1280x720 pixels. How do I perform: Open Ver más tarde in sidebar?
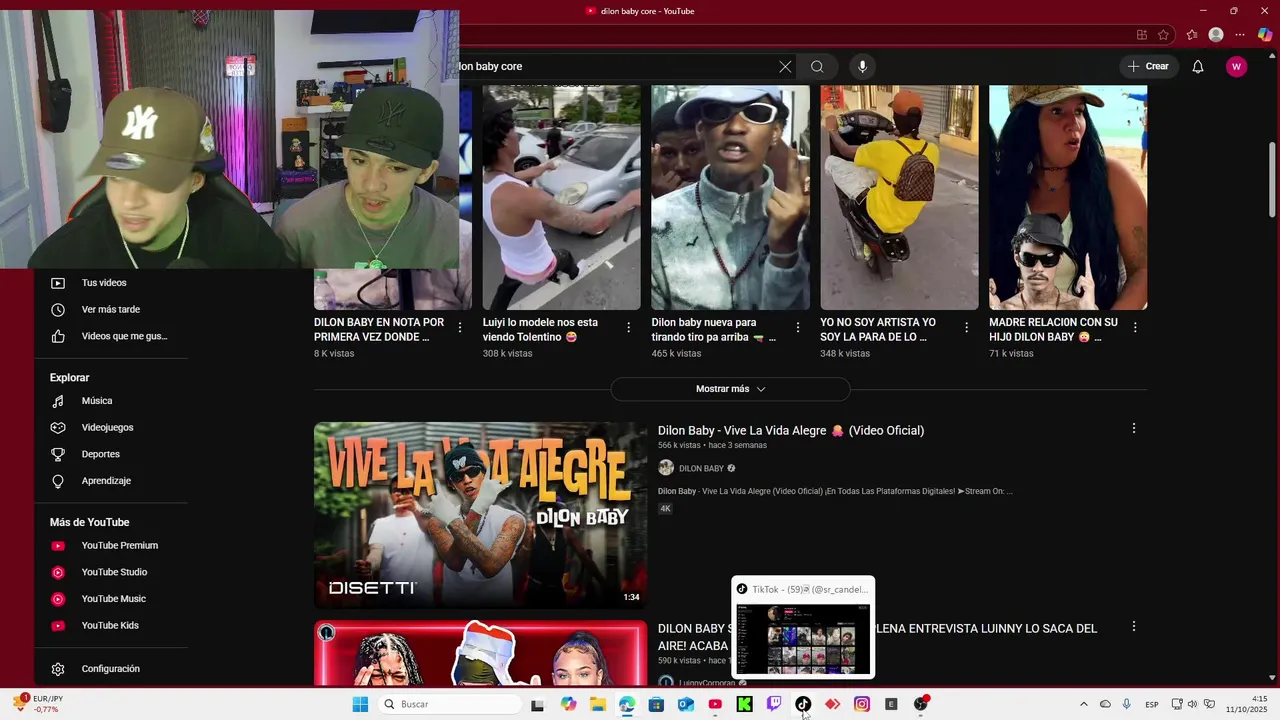(x=110, y=310)
